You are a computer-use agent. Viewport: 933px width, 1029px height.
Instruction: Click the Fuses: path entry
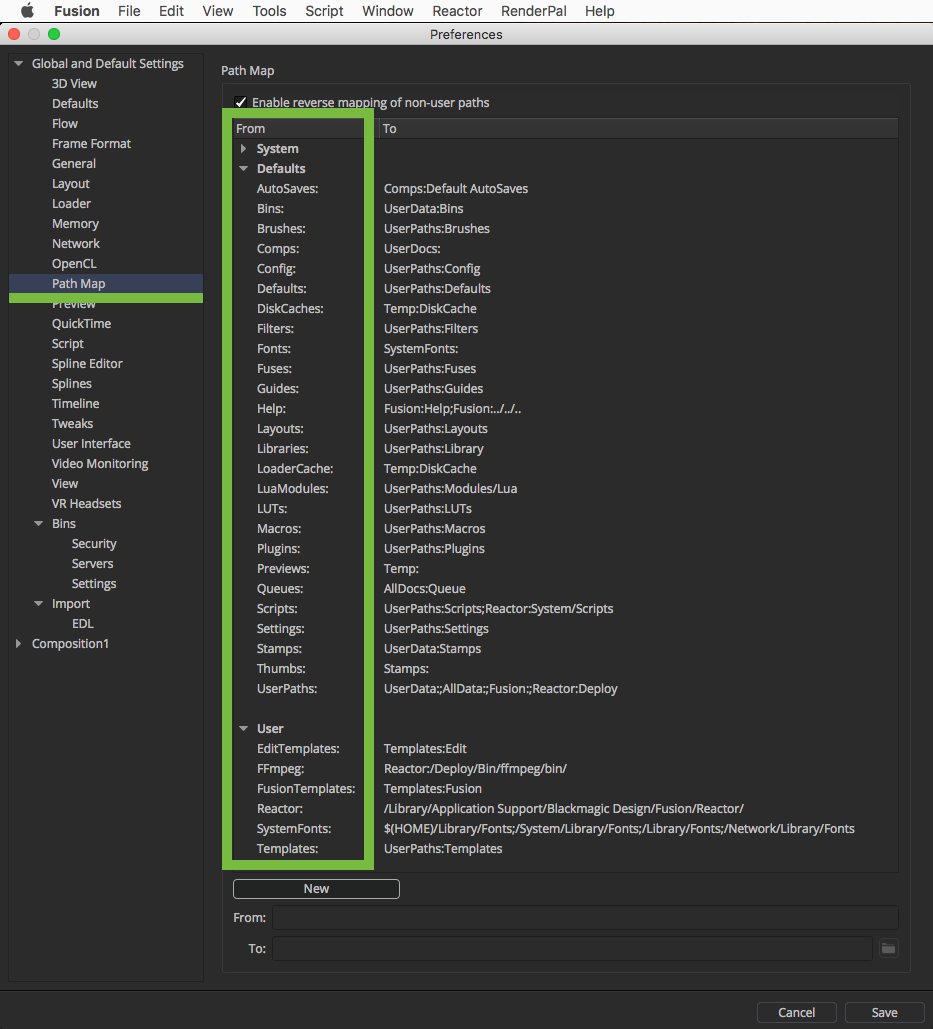tap(274, 369)
